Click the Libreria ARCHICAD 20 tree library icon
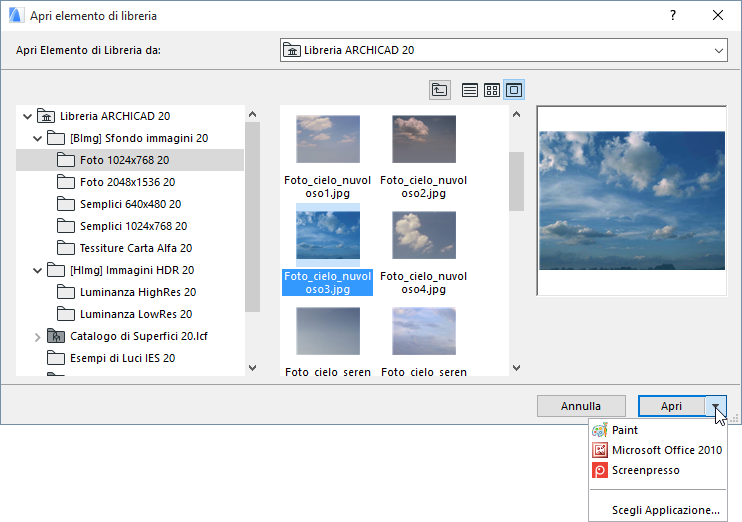742x522 pixels. pos(46,116)
